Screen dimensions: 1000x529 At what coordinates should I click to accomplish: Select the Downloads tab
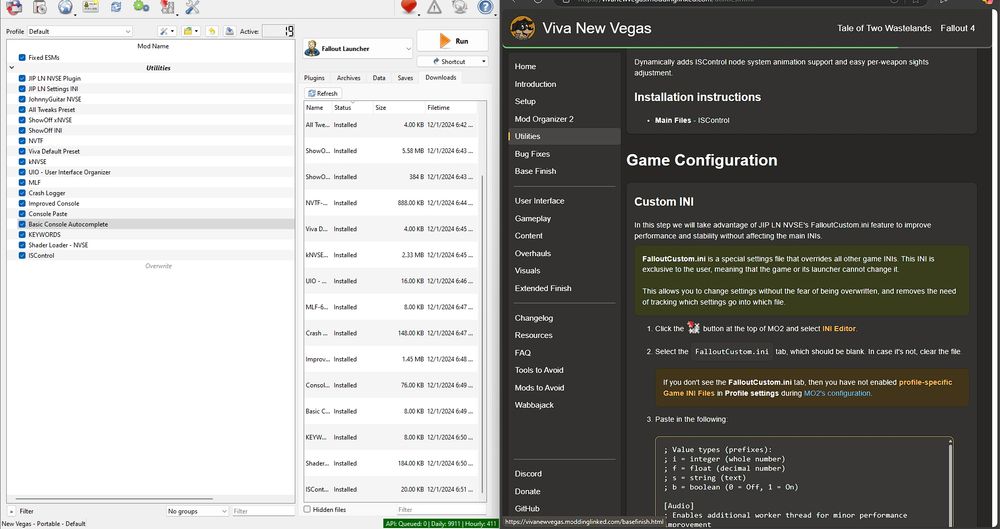(x=441, y=77)
